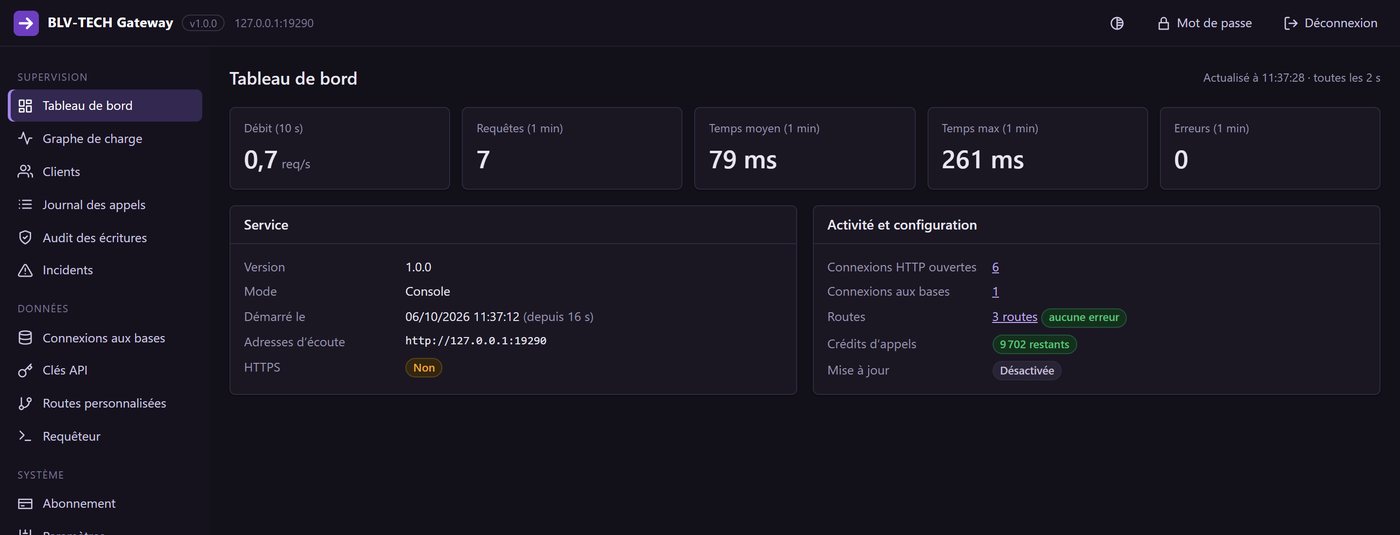This screenshot has width=1400, height=535.
Task: Go to the Abonnement section
Action: [105, 503]
